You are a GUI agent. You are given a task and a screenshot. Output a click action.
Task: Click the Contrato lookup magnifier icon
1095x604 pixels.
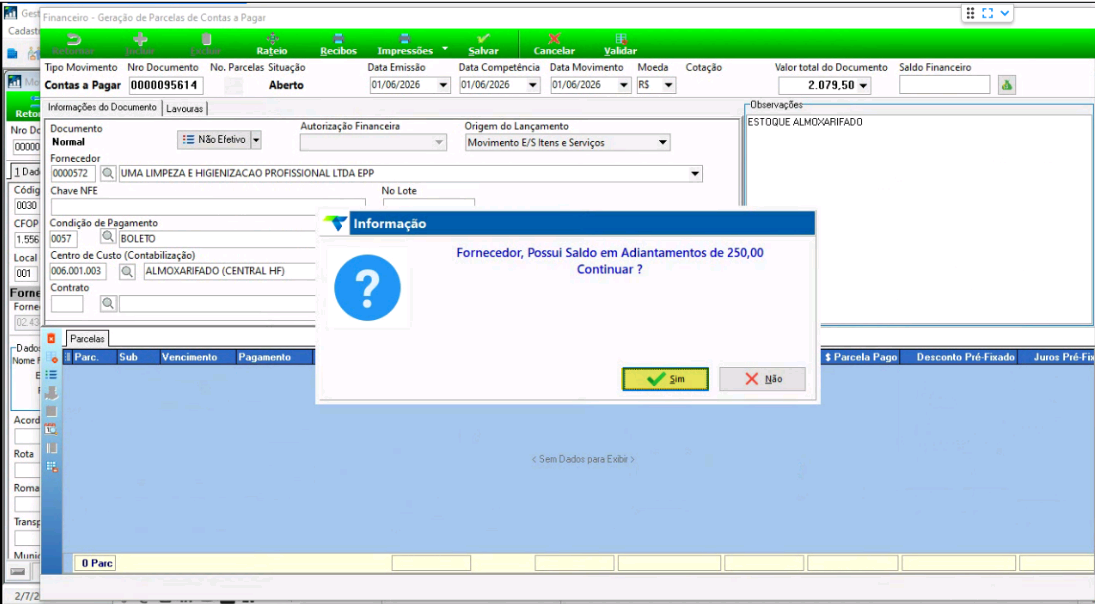pyautogui.click(x=108, y=303)
